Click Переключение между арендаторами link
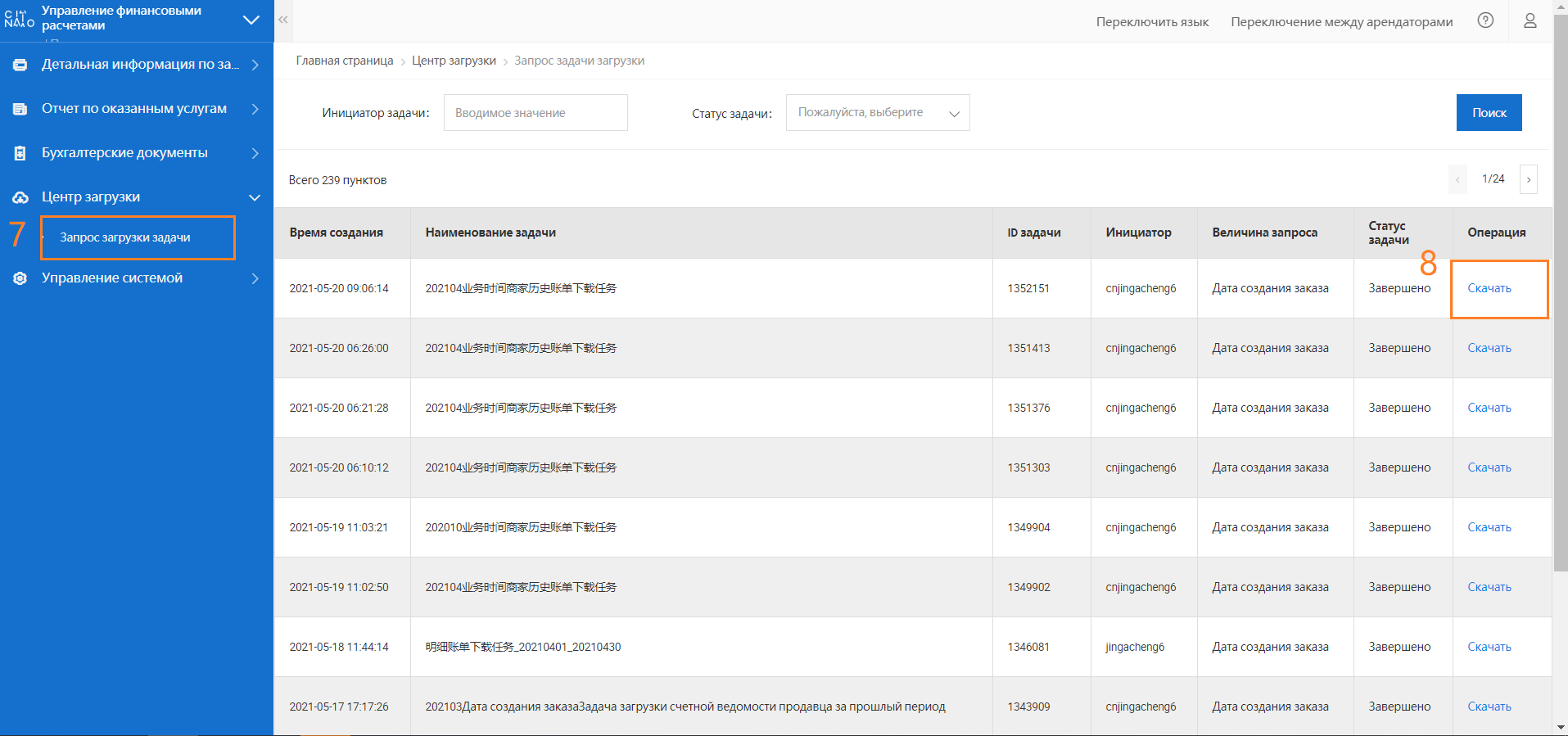This screenshot has height=736, width=1568. coord(1341,21)
